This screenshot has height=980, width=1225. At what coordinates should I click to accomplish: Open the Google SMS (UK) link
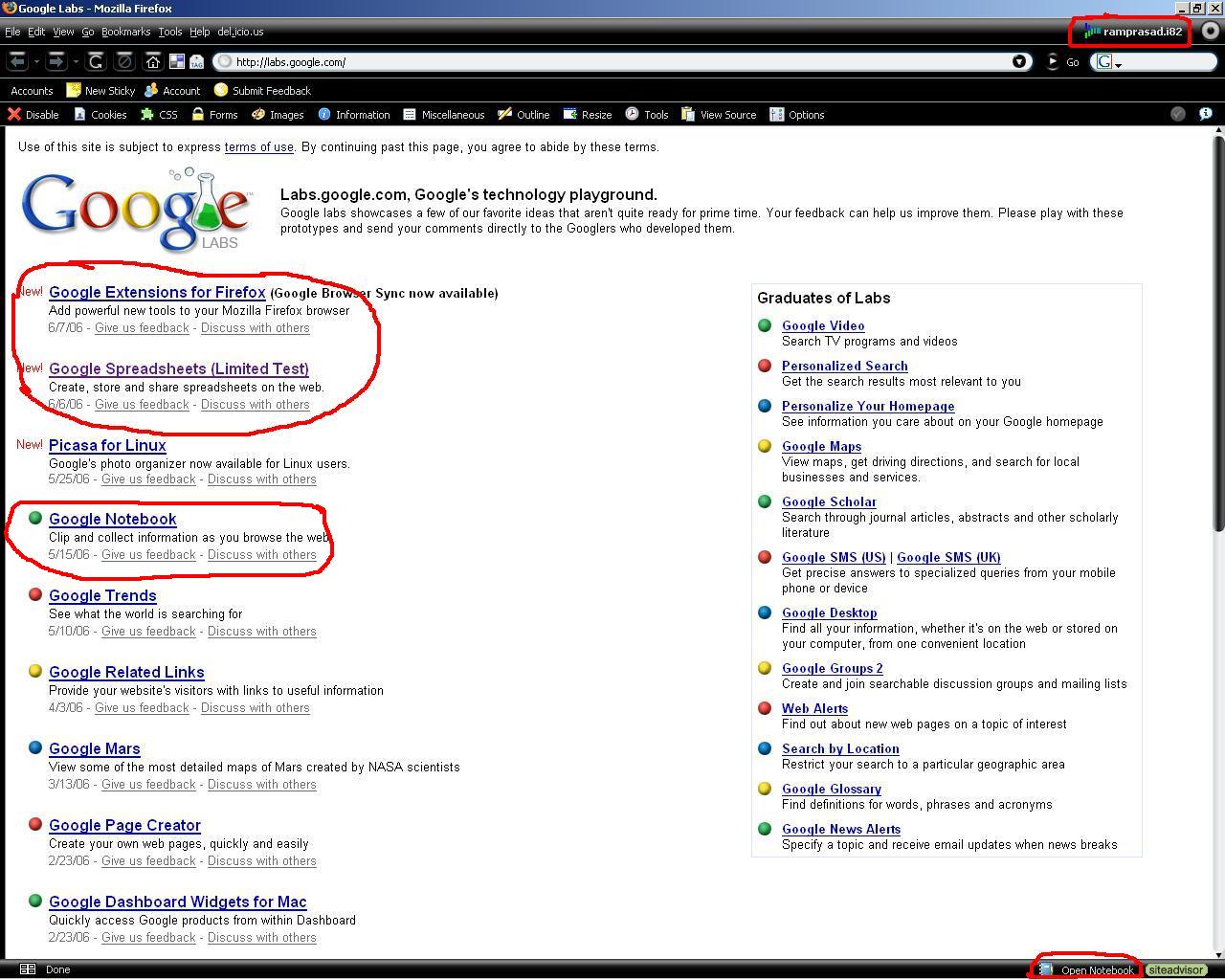(948, 557)
